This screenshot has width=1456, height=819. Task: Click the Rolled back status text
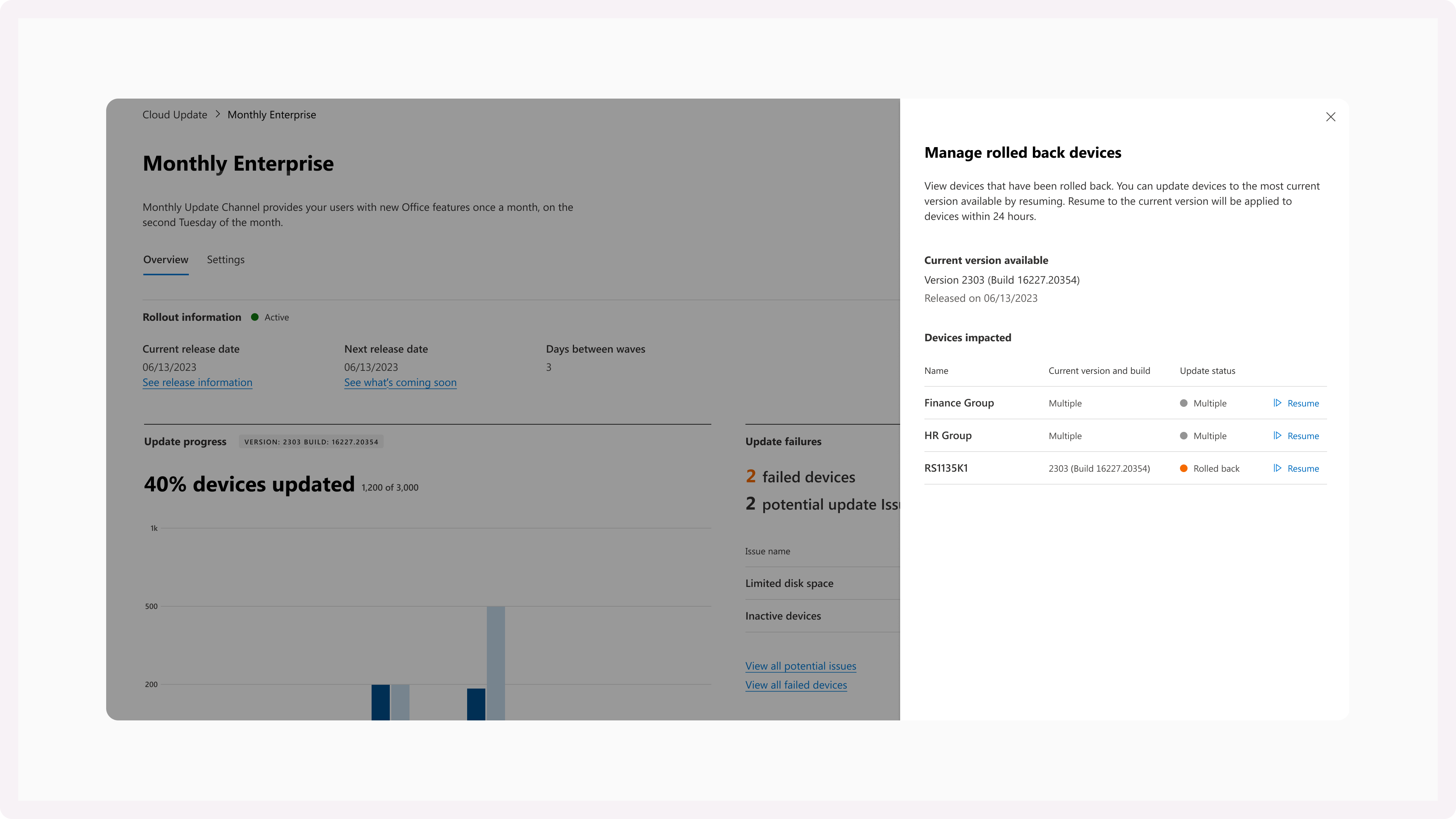[x=1216, y=469]
